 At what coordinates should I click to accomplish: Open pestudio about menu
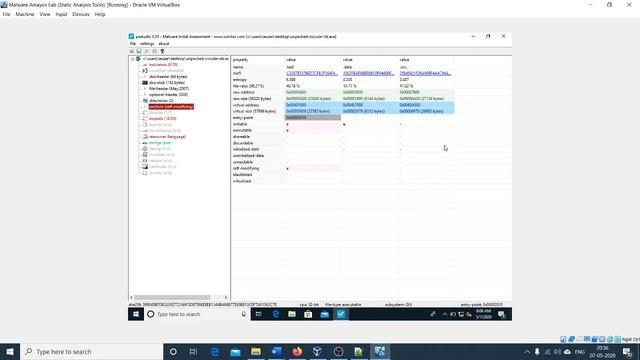tap(164, 44)
